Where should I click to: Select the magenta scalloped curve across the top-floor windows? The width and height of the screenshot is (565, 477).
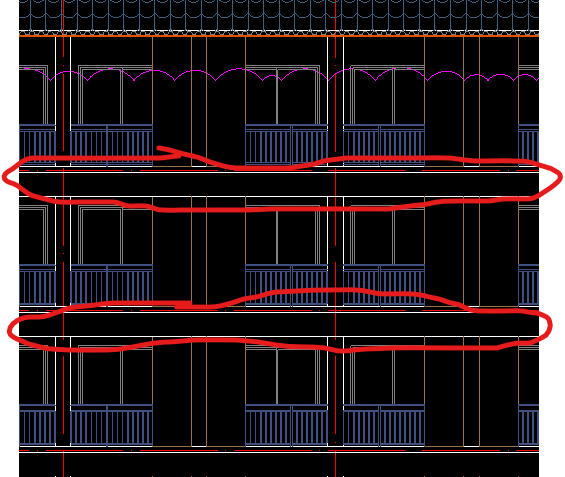(279, 74)
